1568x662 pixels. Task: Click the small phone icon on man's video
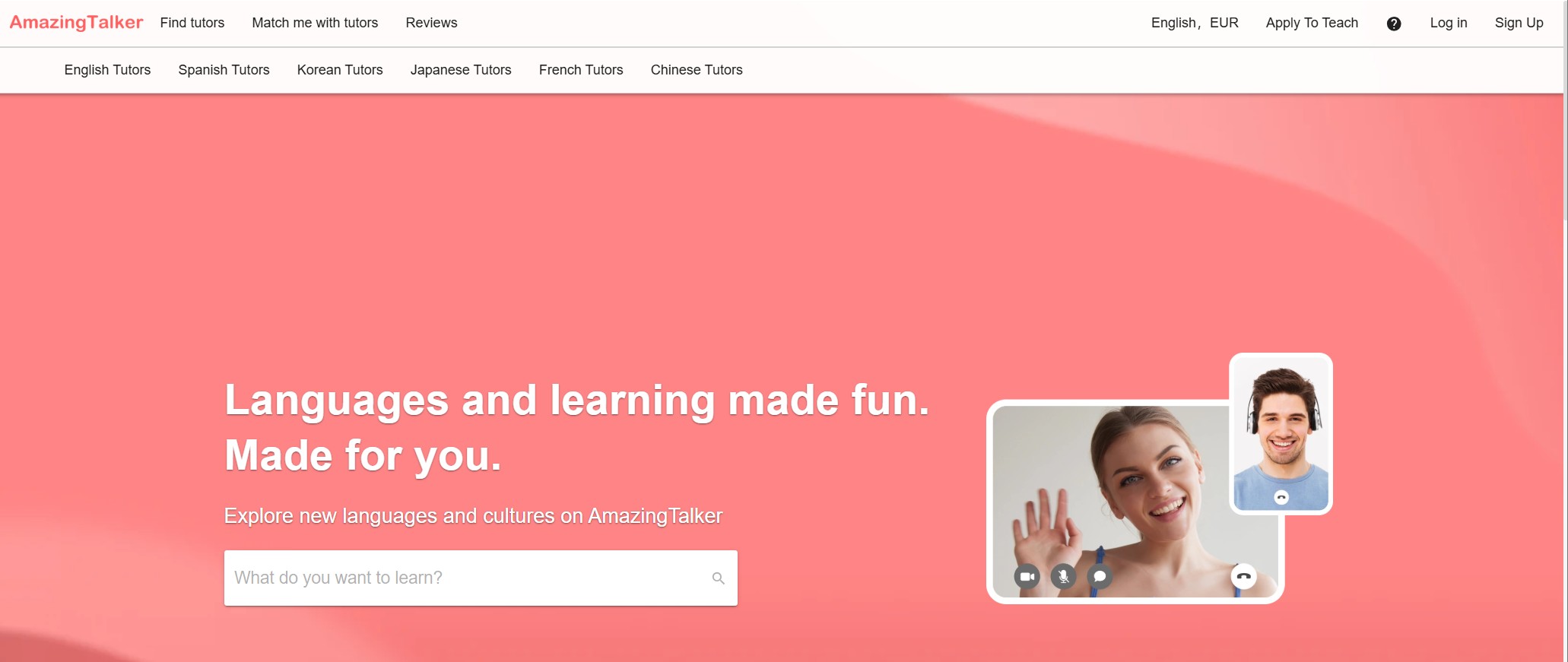coord(1281,498)
